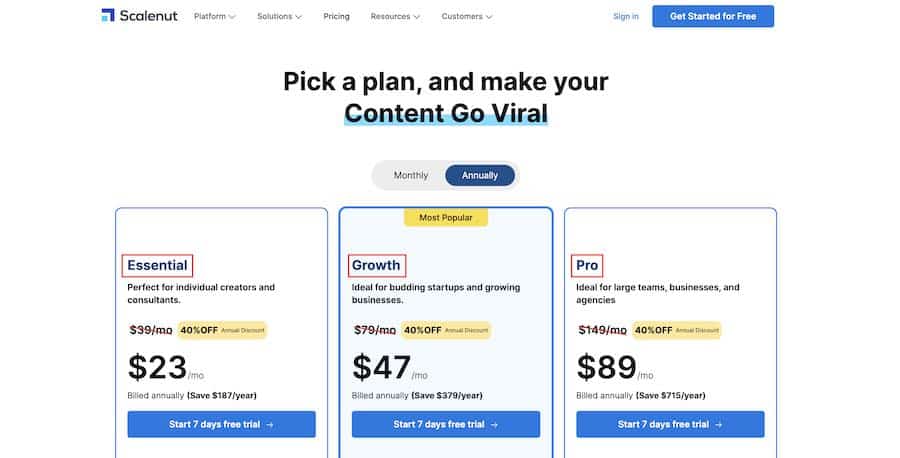Click Get Started for Free button
The image size is (900, 458).
[x=713, y=17]
